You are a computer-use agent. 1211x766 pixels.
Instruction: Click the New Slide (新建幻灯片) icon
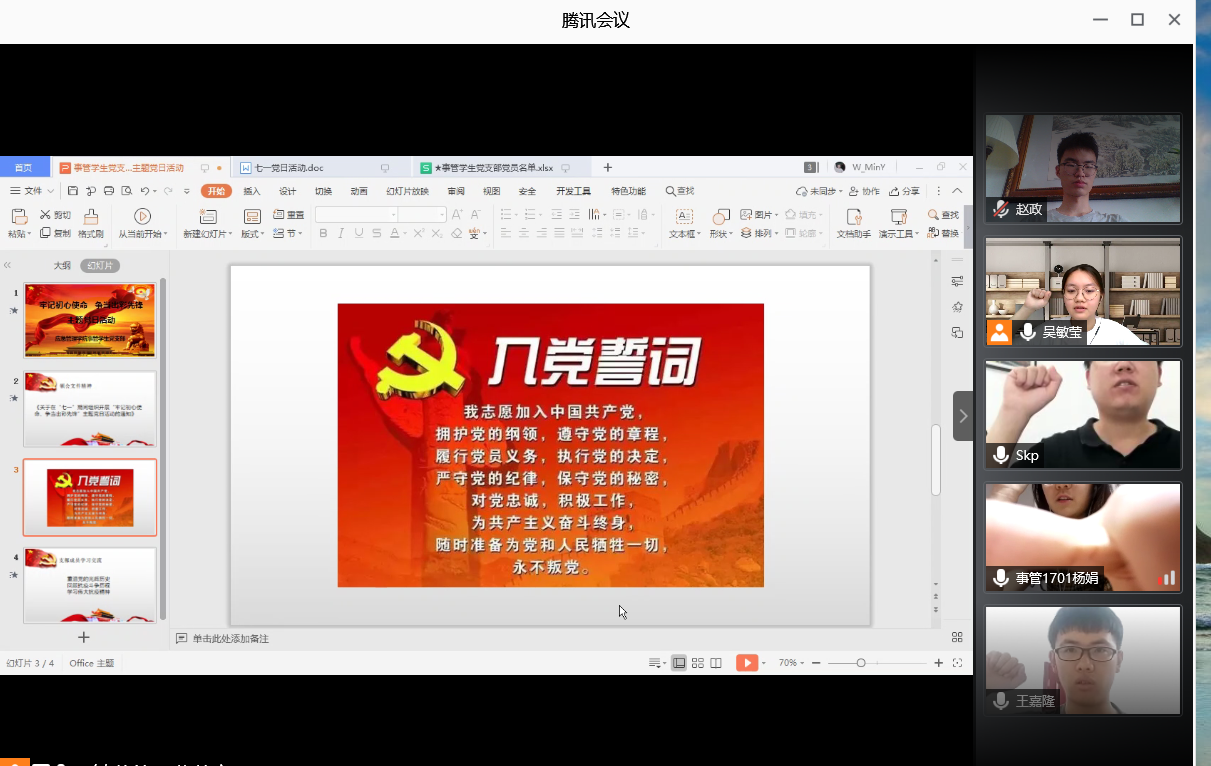[x=208, y=216]
